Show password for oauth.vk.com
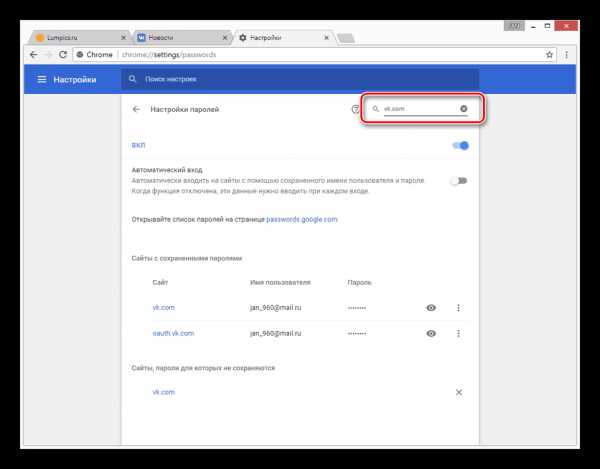The image size is (600, 469). 431,333
